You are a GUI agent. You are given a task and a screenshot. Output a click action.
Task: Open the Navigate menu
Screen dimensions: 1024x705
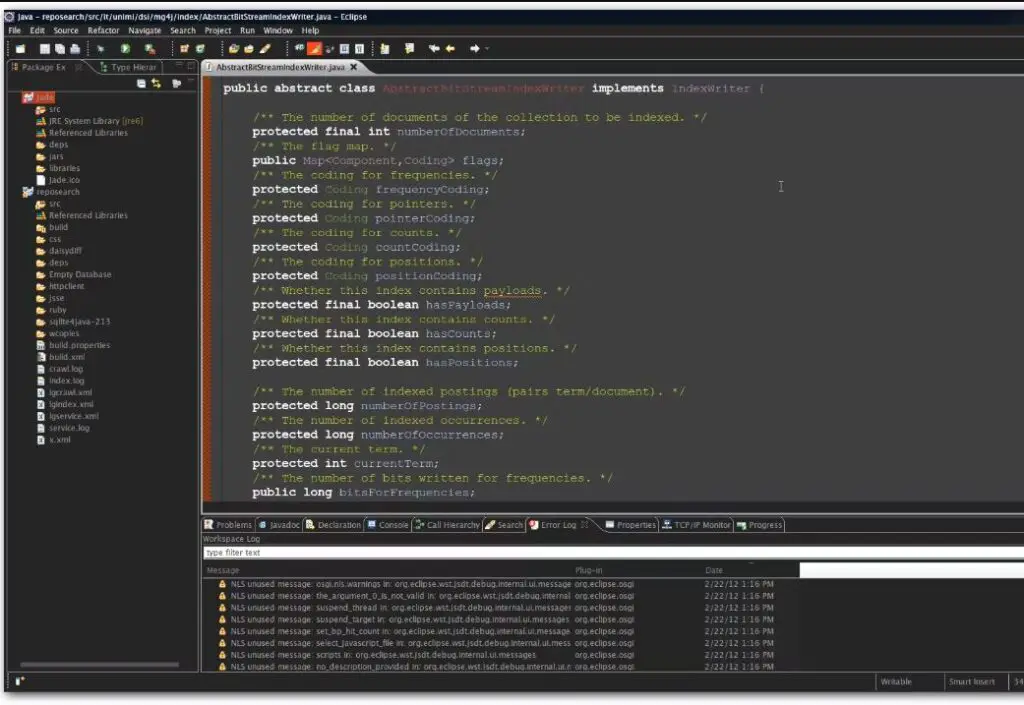click(x=144, y=31)
